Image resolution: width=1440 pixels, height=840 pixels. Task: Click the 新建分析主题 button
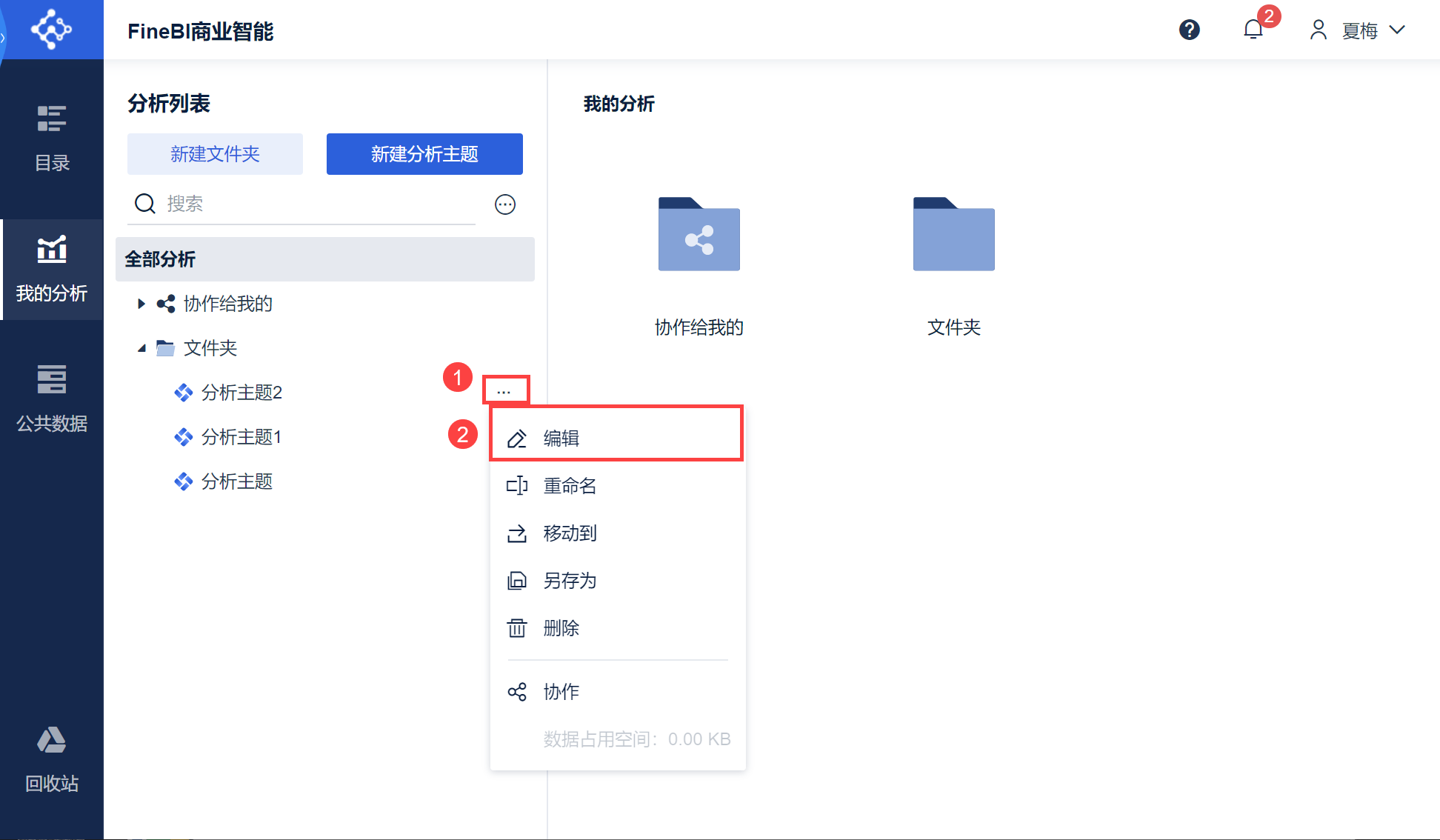tap(424, 154)
